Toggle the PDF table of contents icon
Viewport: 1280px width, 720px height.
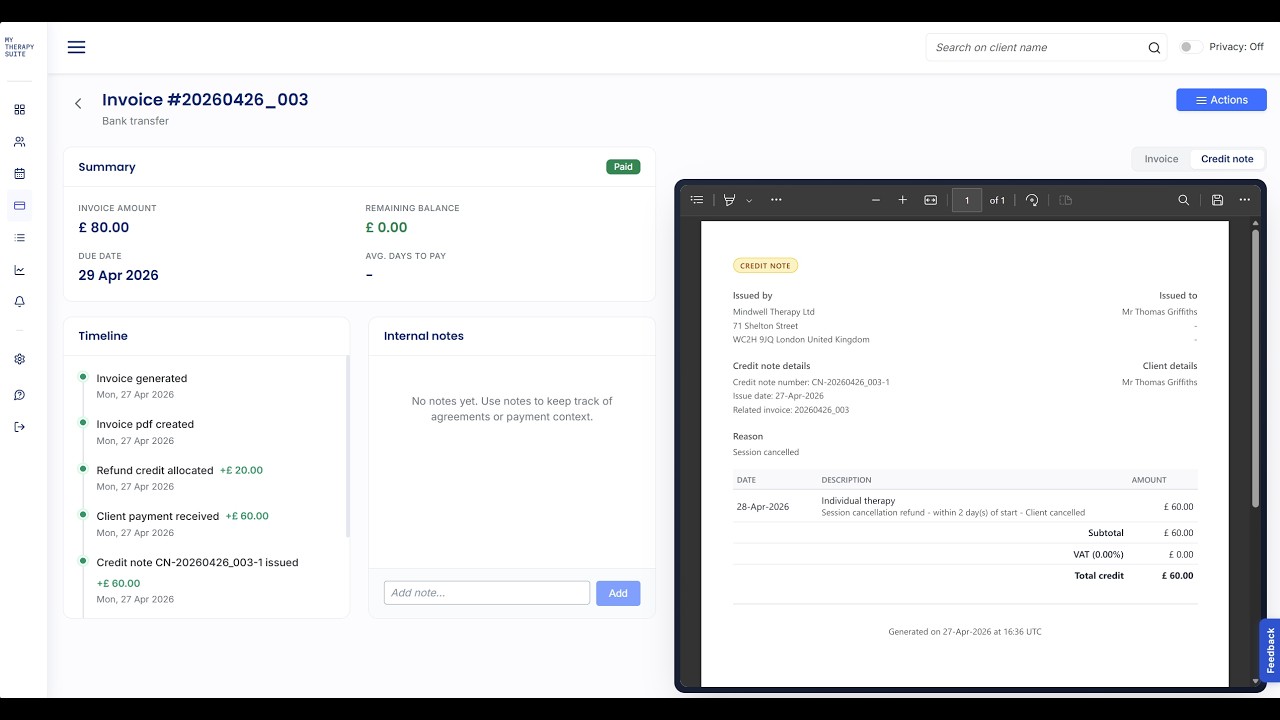tap(697, 200)
